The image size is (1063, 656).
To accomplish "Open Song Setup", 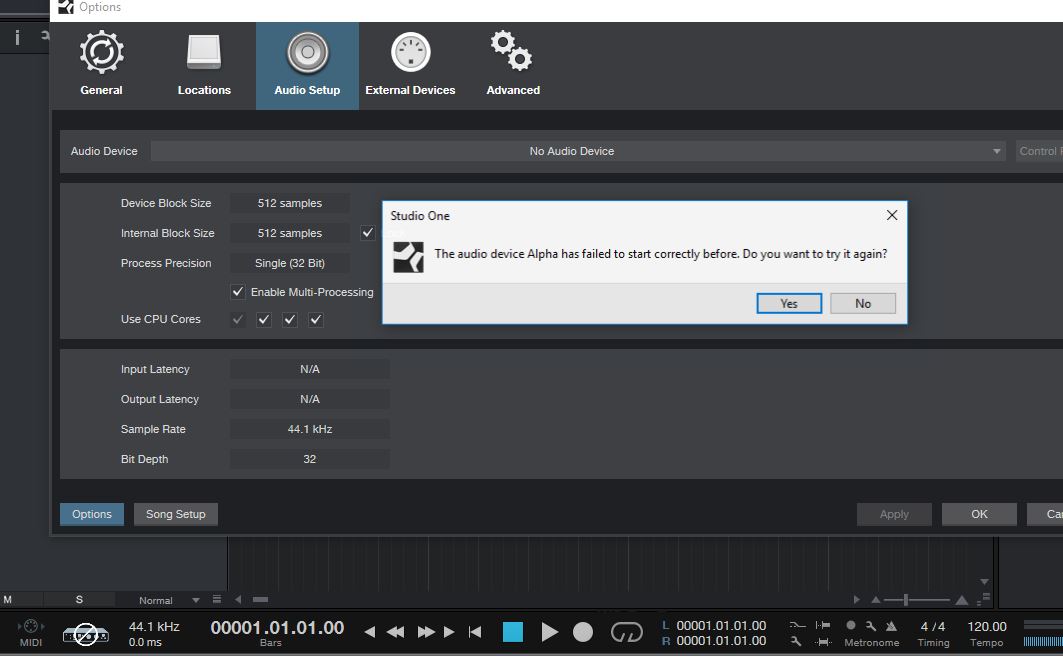I will (x=176, y=514).
